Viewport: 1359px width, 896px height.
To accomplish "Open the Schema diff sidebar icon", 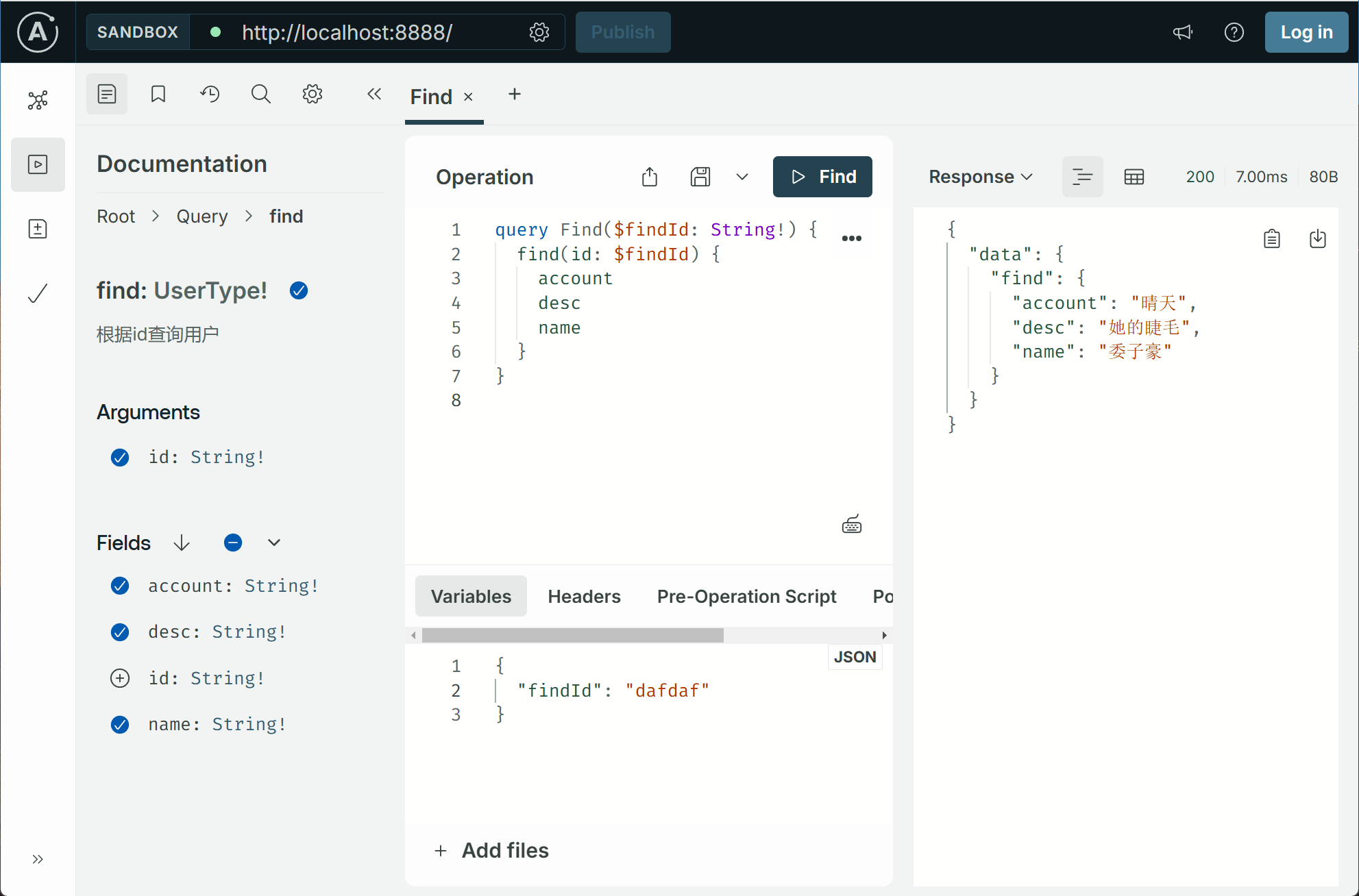I will click(x=38, y=229).
